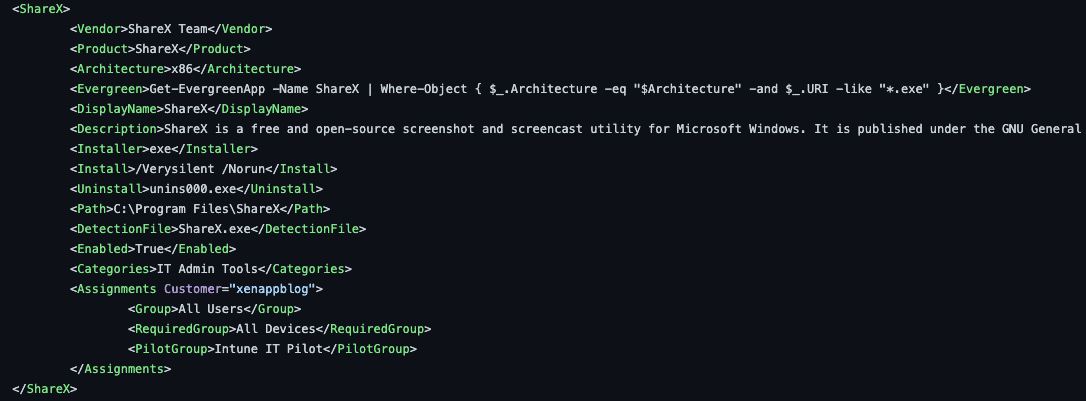
Task: Click the opening Description tag
Action: [115, 129]
